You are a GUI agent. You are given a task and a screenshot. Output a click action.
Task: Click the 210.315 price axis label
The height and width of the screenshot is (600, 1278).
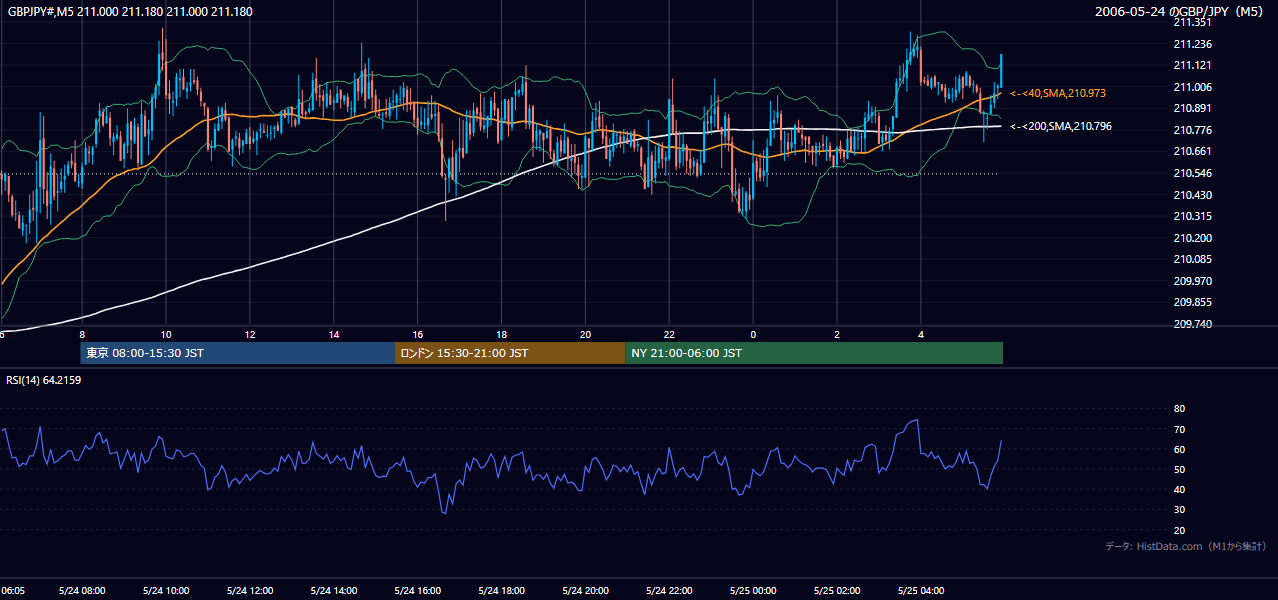point(1192,216)
